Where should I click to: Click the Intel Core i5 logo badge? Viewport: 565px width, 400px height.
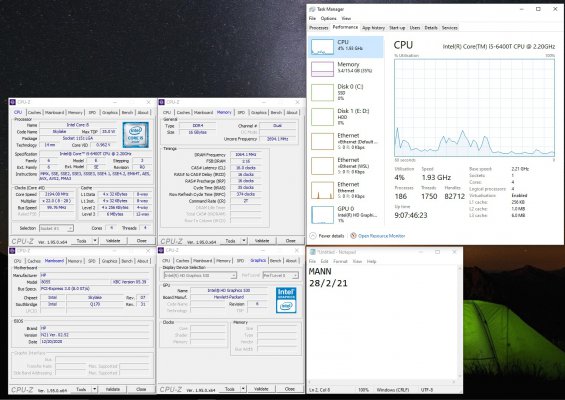[135, 135]
